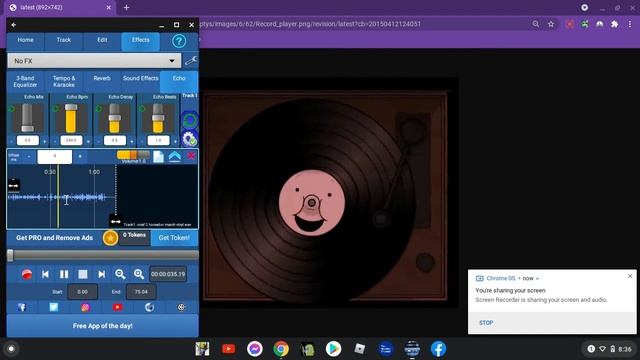Viewport: 640px width, 360px height.
Task: Decrease the track offset with minus
Action: click(x=29, y=156)
